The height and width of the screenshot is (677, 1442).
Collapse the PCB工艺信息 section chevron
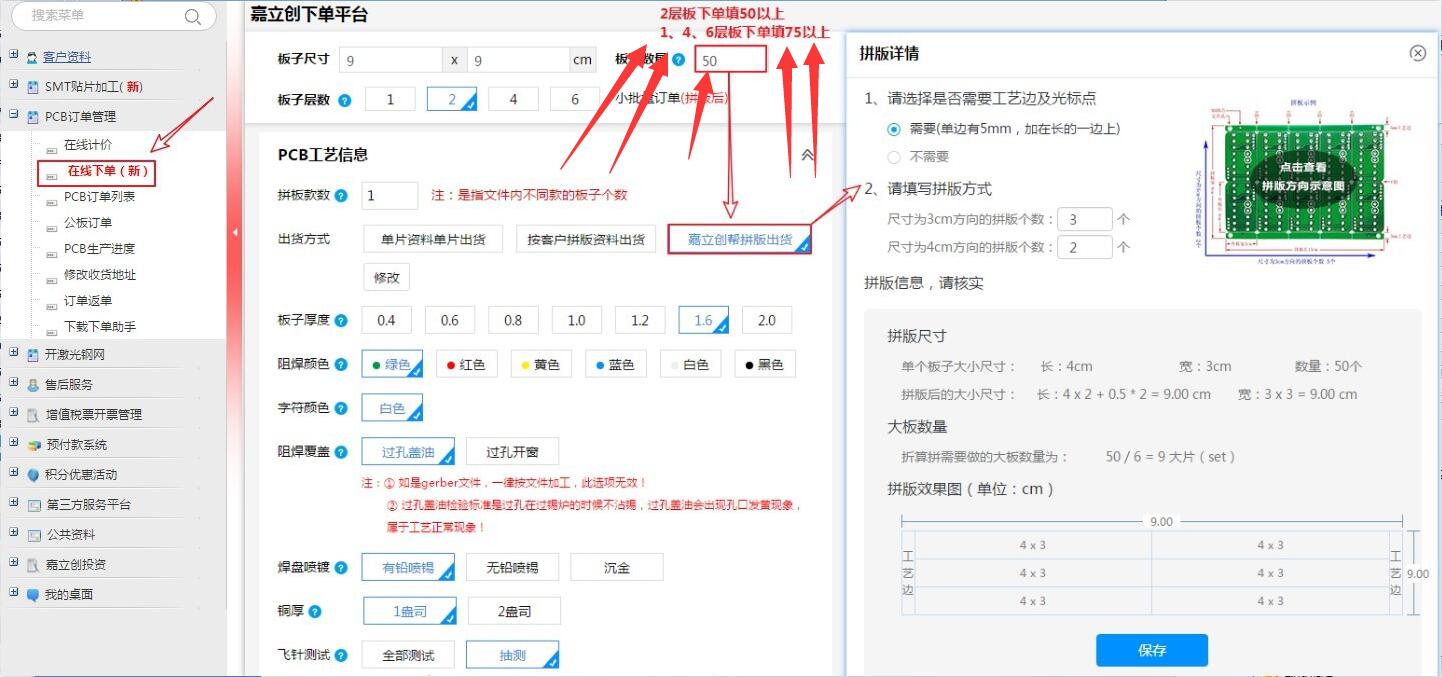point(808,155)
